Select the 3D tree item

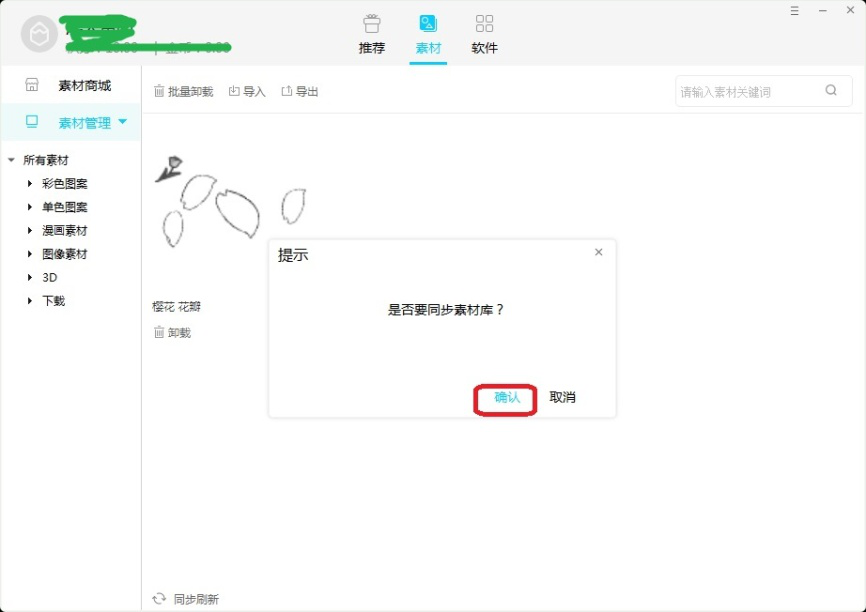point(50,277)
